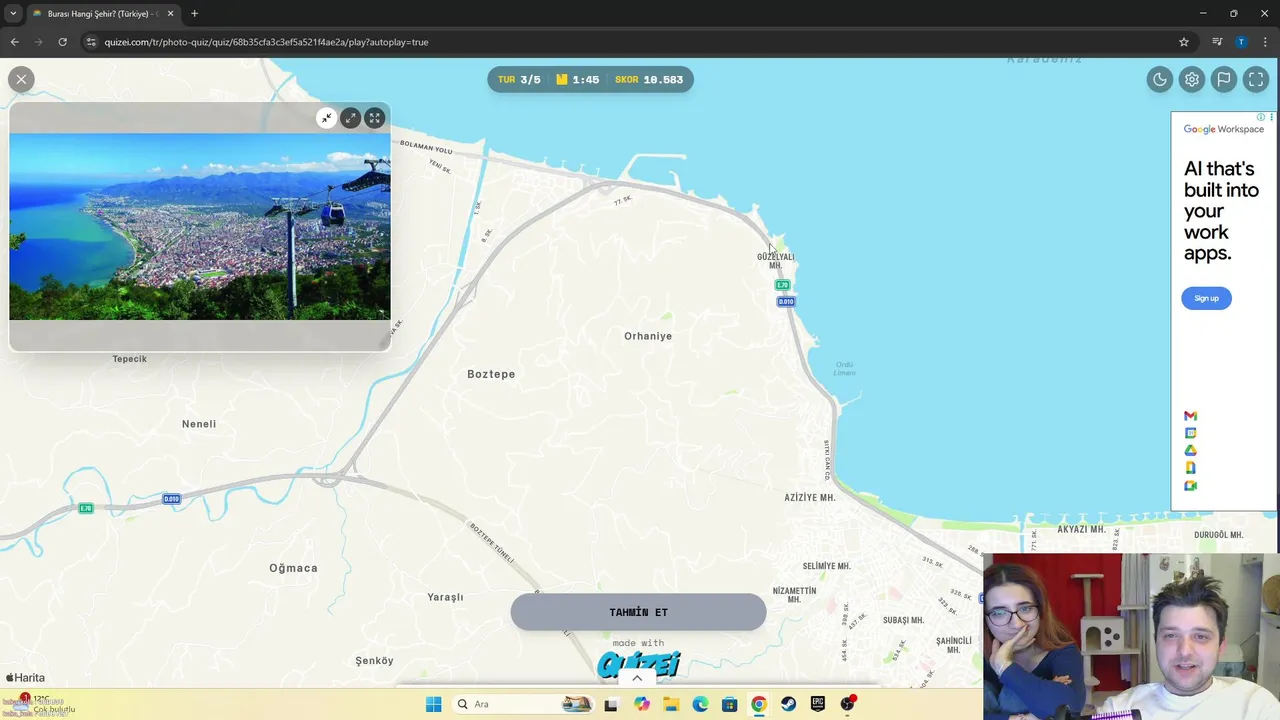Image resolution: width=1280 pixels, height=720 pixels.
Task: Click the TAHMİN ET guess button
Action: [x=638, y=612]
